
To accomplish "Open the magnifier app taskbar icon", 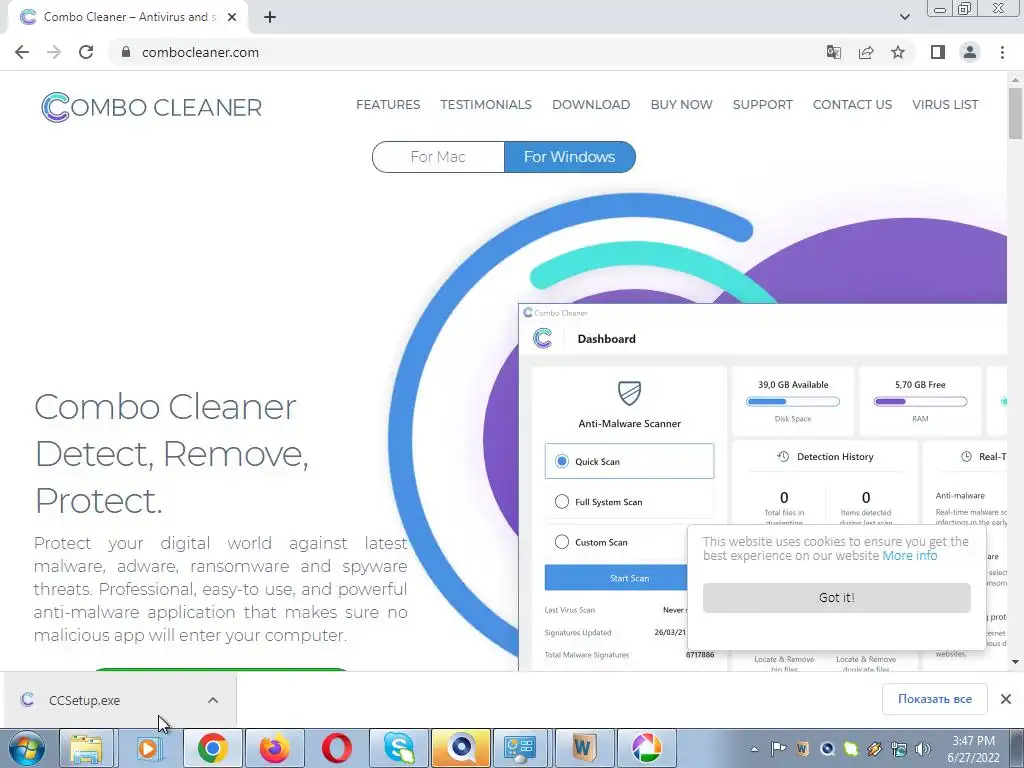I will tap(460, 748).
